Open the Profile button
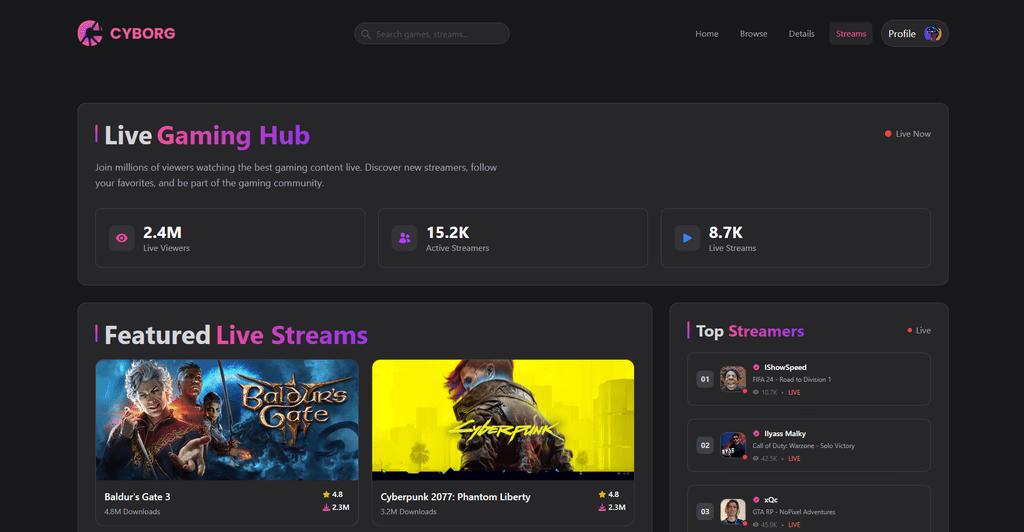Screen dimensions: 1024x532 point(914,33)
